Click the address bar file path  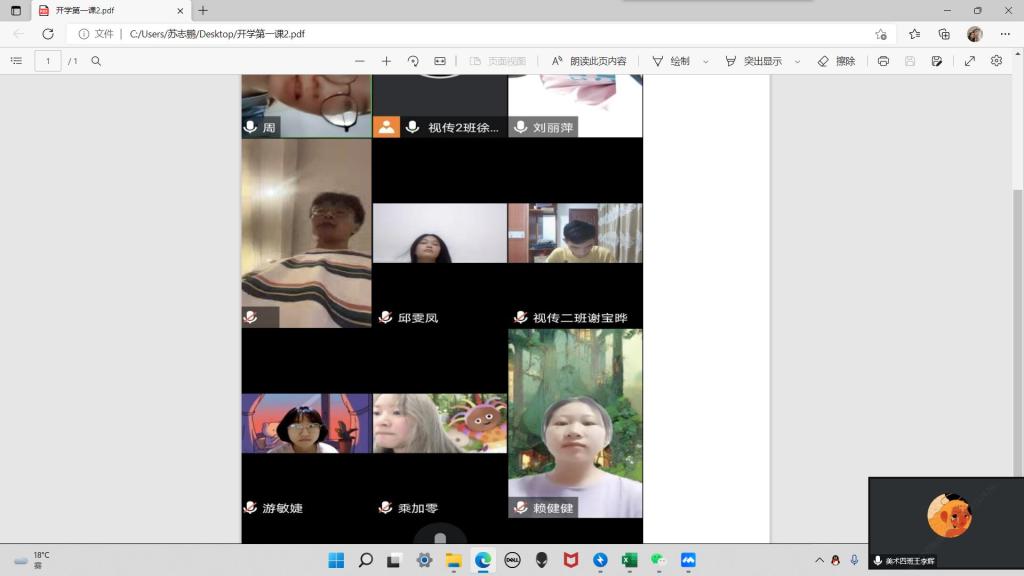217,34
